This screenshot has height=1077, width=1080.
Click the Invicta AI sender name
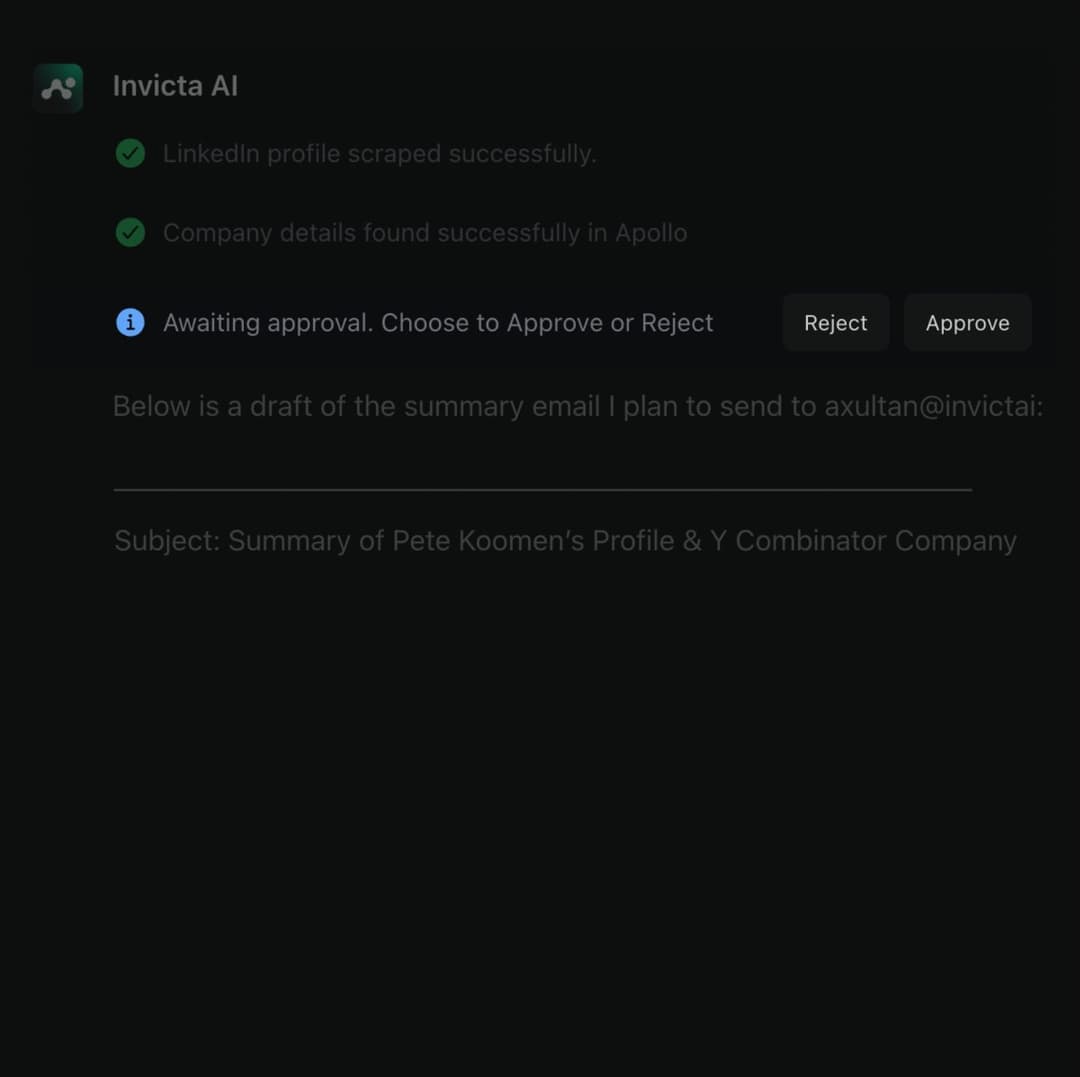175,86
